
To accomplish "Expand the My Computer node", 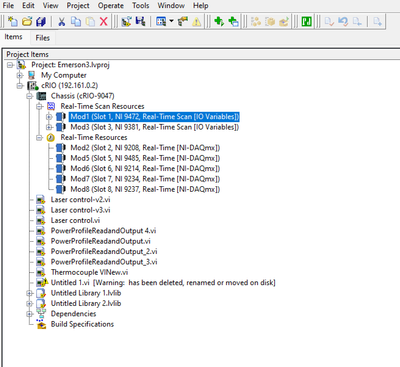I will tap(20, 75).
